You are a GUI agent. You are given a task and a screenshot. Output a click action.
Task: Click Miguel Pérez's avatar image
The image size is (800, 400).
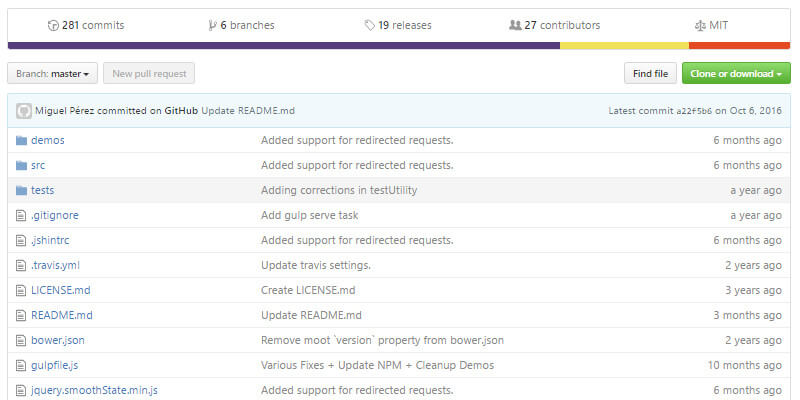(24, 110)
